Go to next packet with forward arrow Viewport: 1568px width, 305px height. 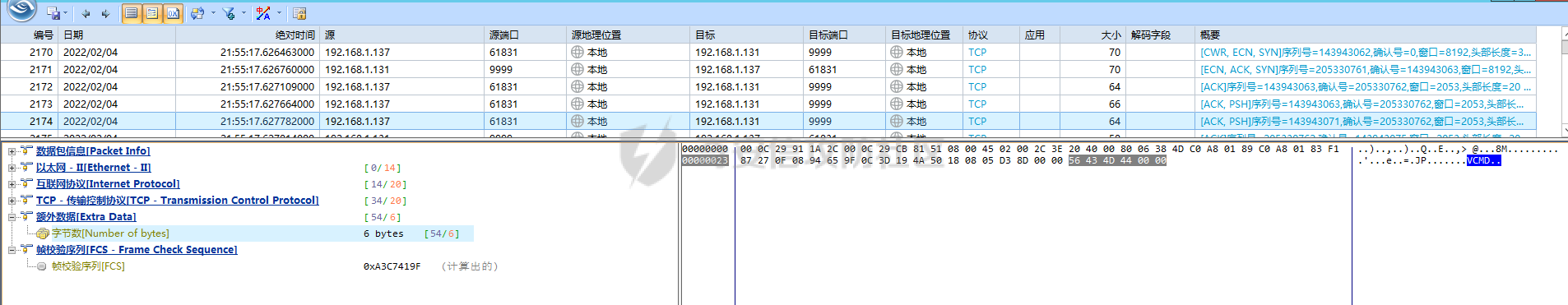point(105,13)
